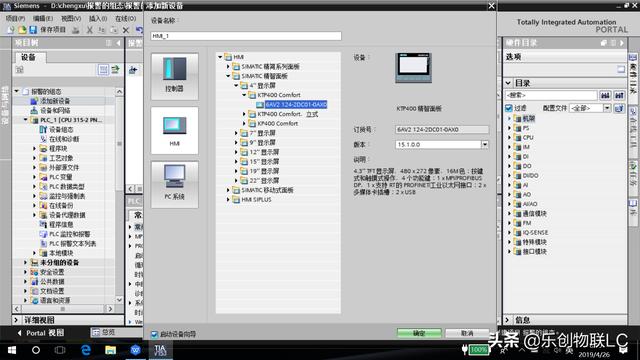Click the copy icon in main toolbar

[102, 30]
